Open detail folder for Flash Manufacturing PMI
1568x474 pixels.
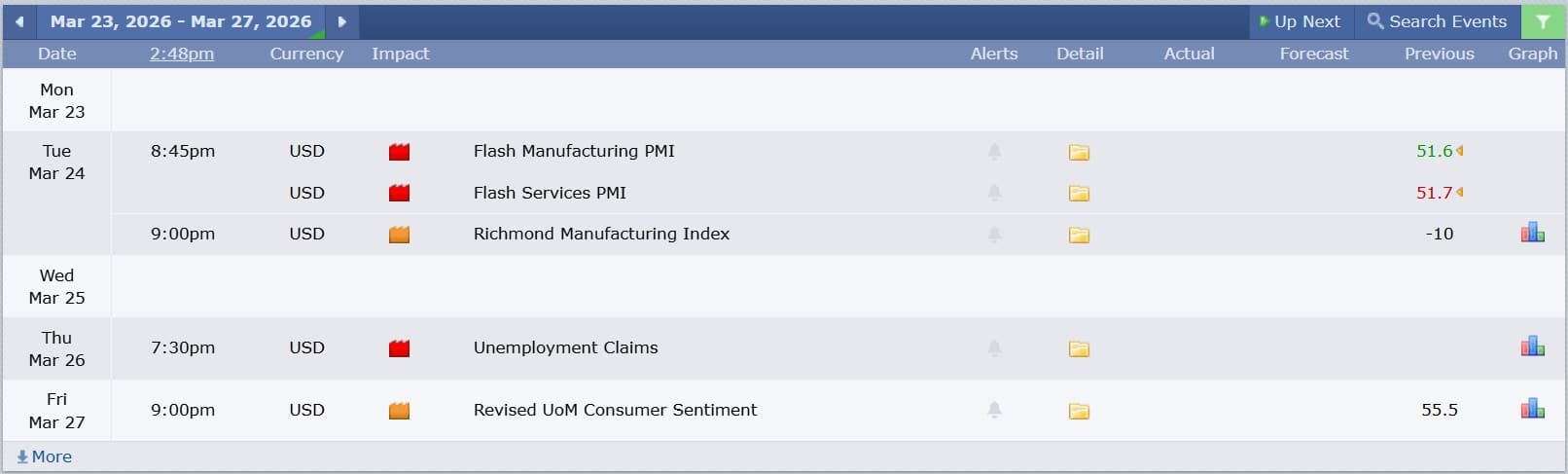1079,152
